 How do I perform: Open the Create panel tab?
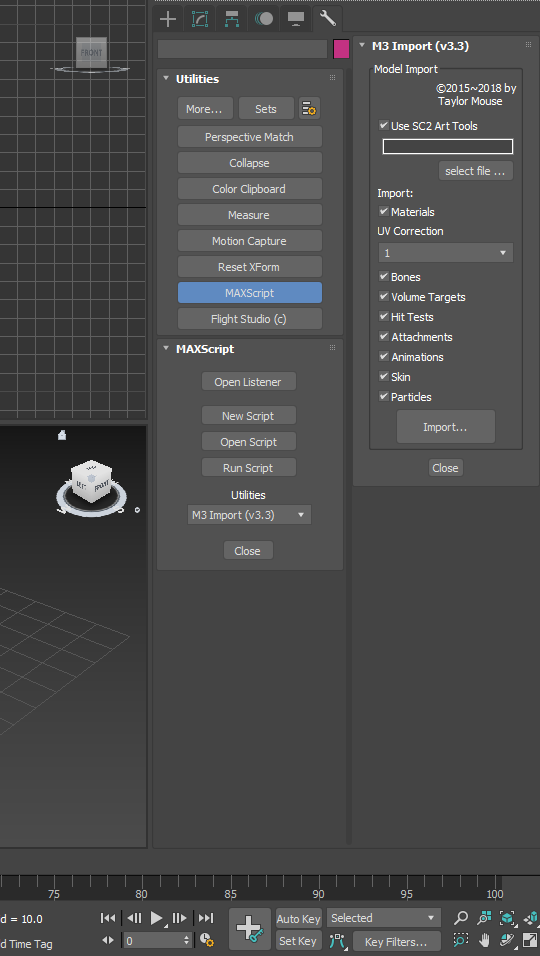[x=168, y=19]
